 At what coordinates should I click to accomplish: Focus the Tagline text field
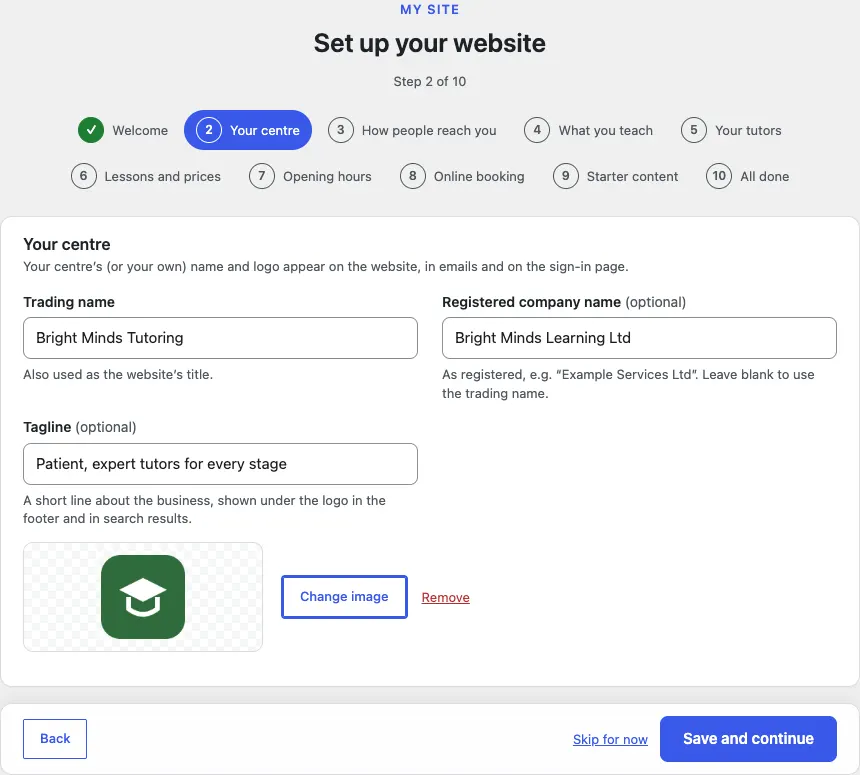(x=220, y=464)
